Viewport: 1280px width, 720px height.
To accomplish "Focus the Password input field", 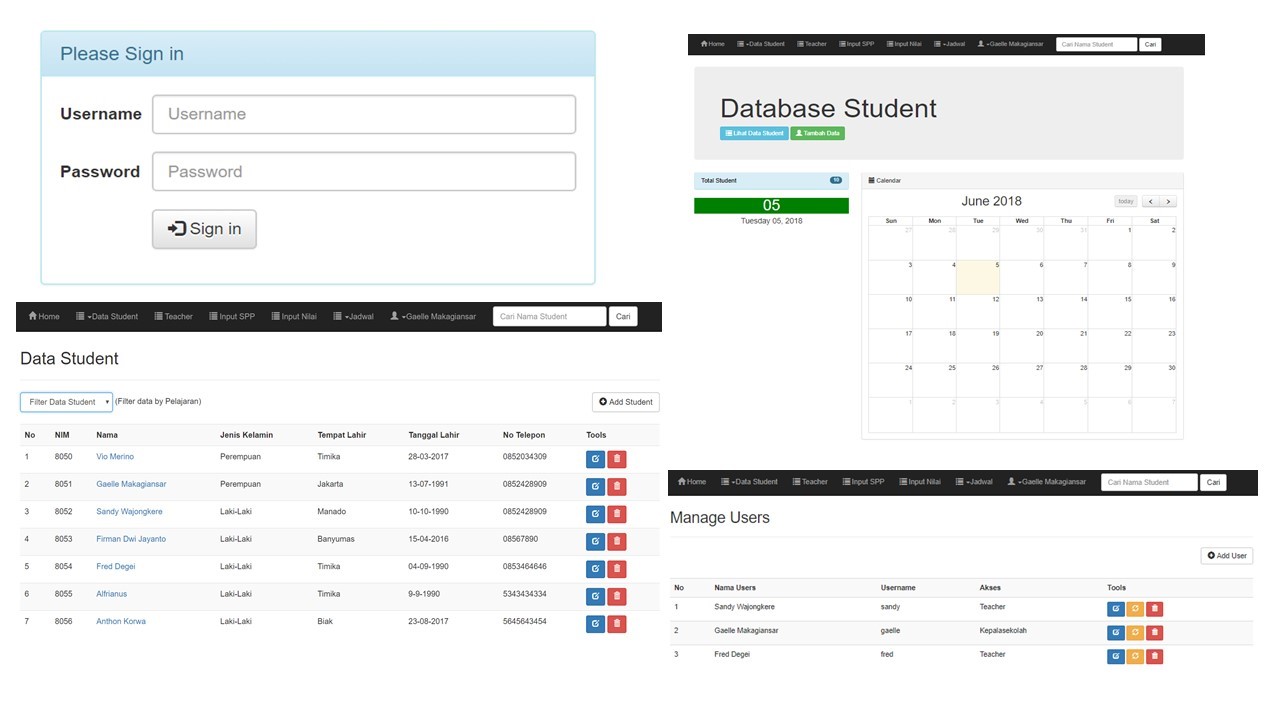I will tap(364, 171).
